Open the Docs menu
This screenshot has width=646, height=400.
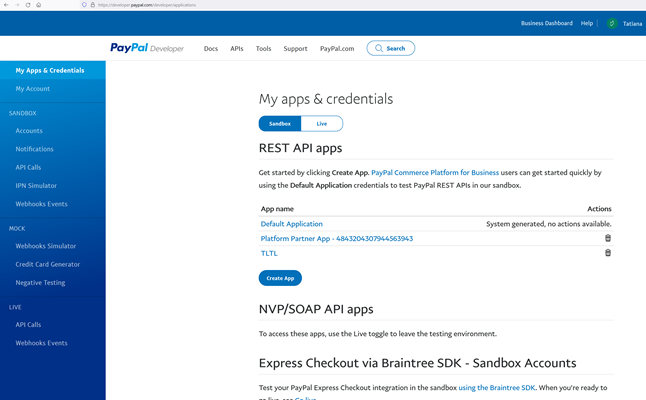point(210,48)
